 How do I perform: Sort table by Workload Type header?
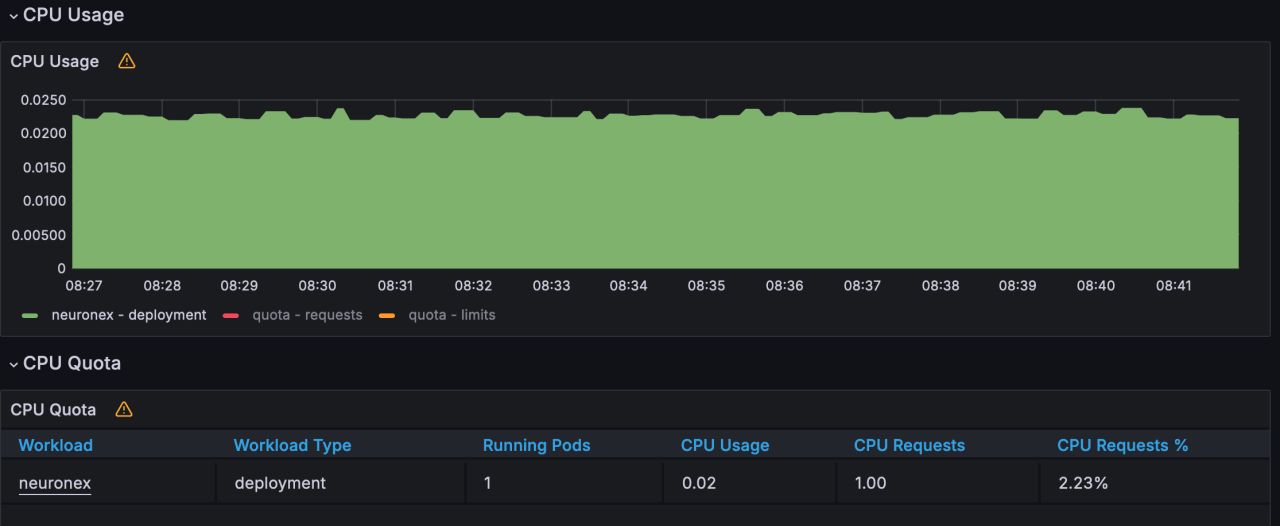click(x=292, y=445)
